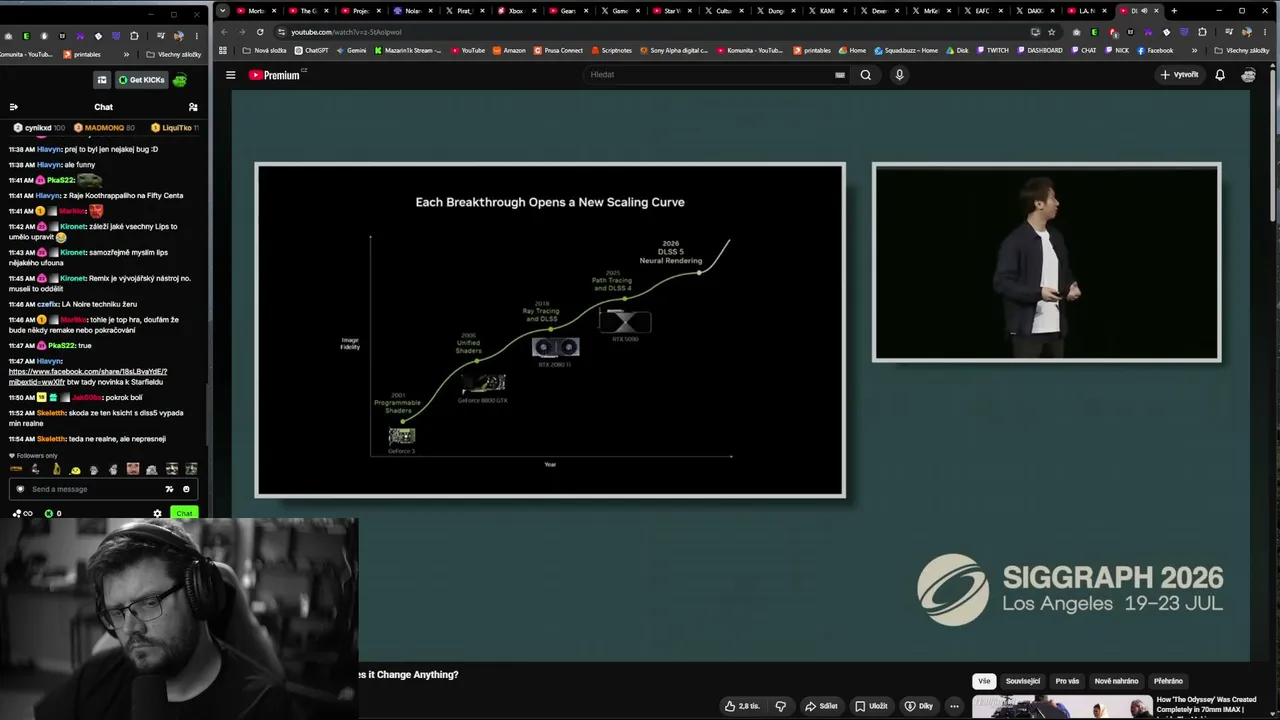This screenshot has height=720, width=1280.
Task: Open the printables bookmark in YouTube window
Action: 812,50
